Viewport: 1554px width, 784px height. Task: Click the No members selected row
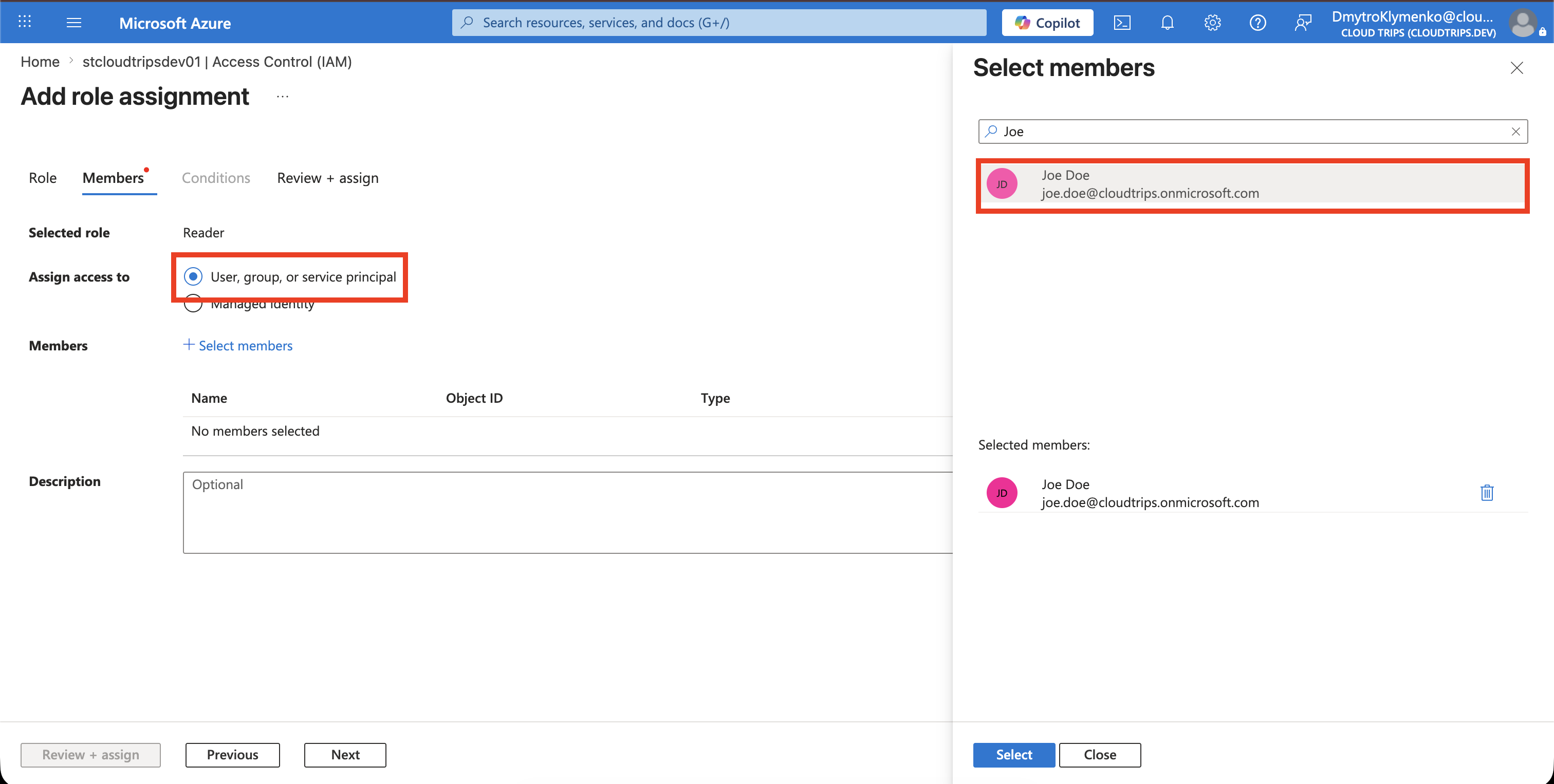pos(567,431)
